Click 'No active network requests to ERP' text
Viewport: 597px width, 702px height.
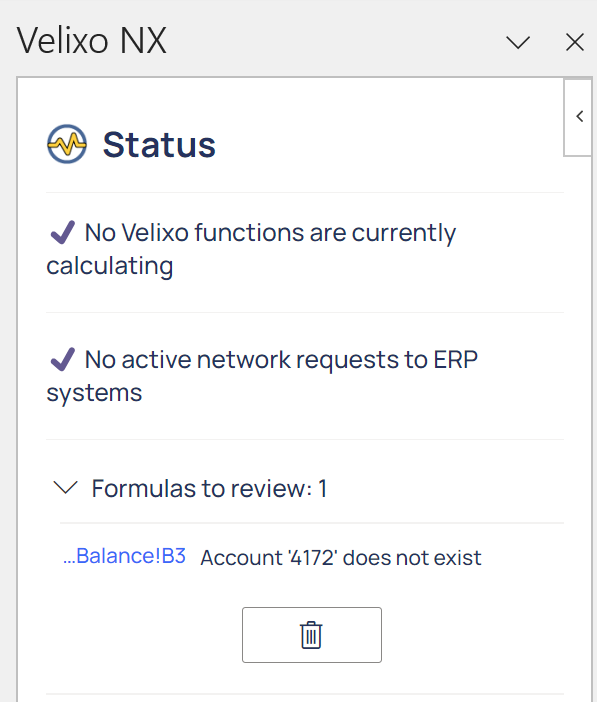281,360
